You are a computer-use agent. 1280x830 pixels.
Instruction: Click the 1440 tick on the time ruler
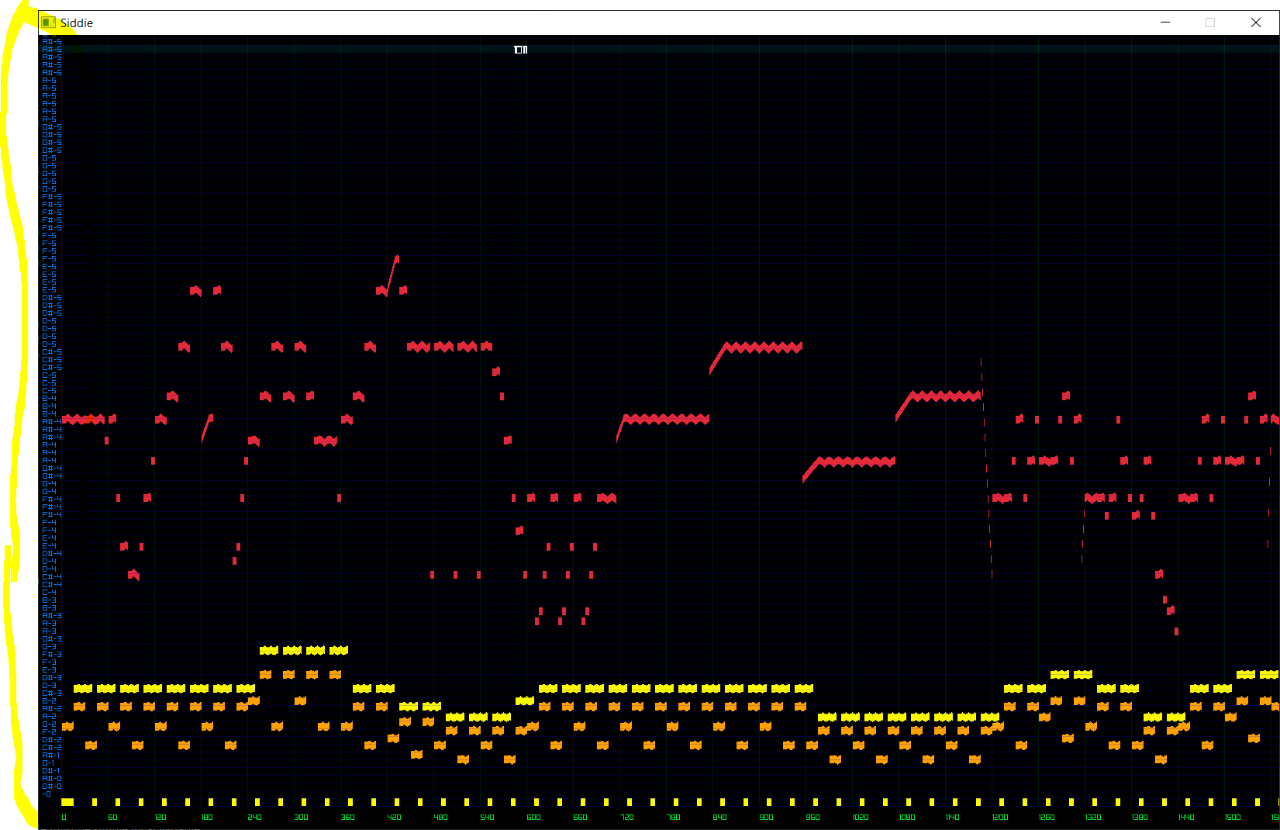pyautogui.click(x=1186, y=817)
